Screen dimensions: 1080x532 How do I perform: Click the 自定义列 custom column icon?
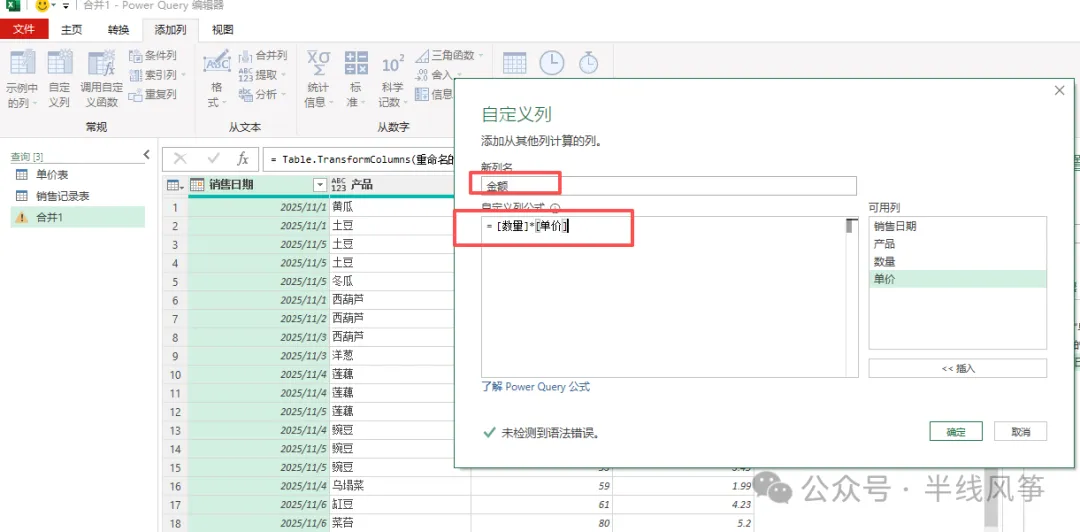pyautogui.click(x=59, y=63)
